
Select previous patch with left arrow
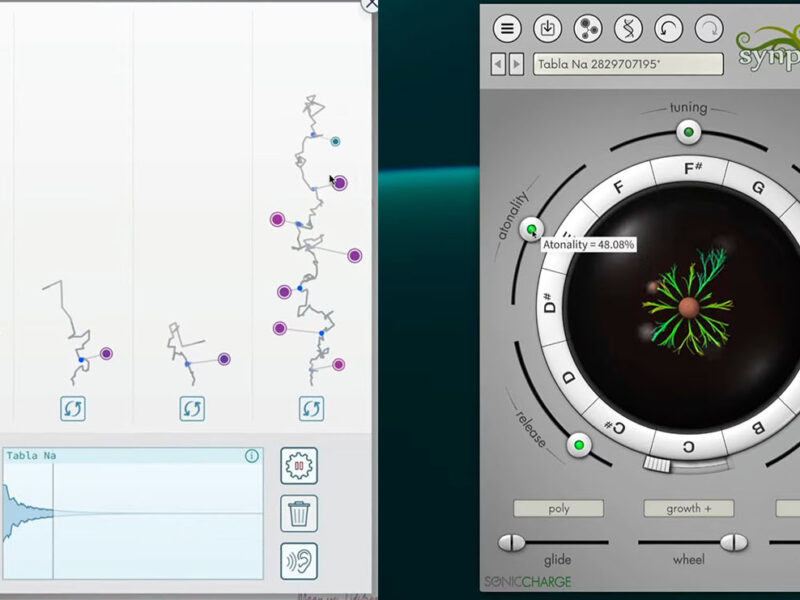pyautogui.click(x=498, y=65)
